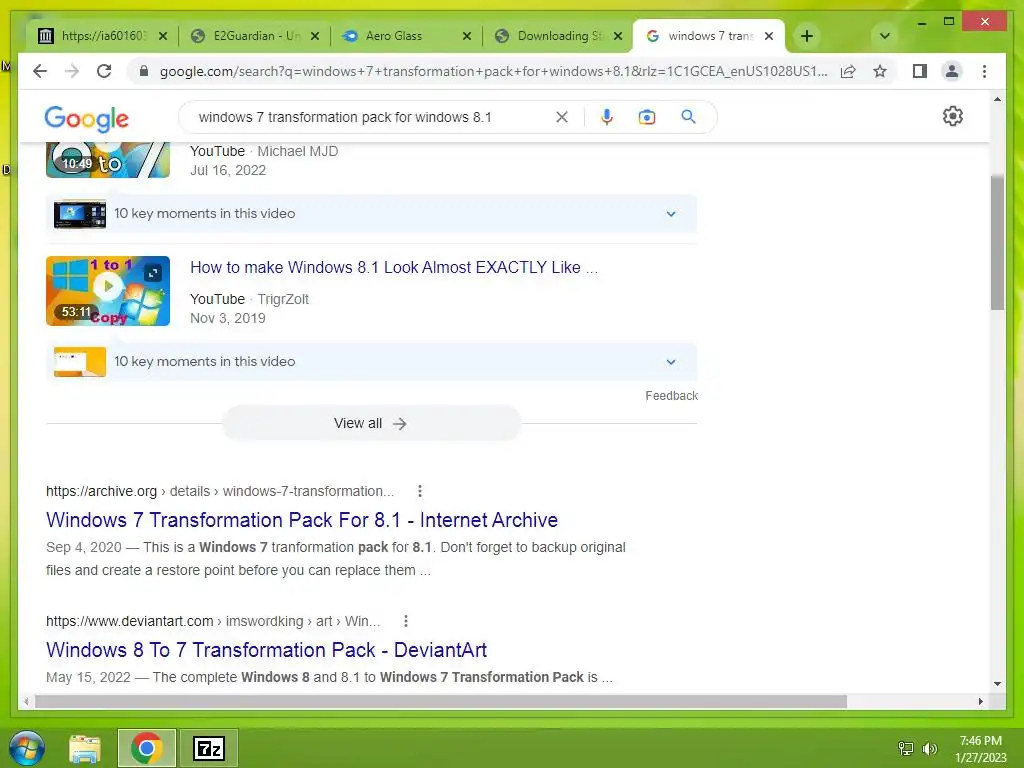Go back to the previous page
The image size is (1024, 768).
40,71
